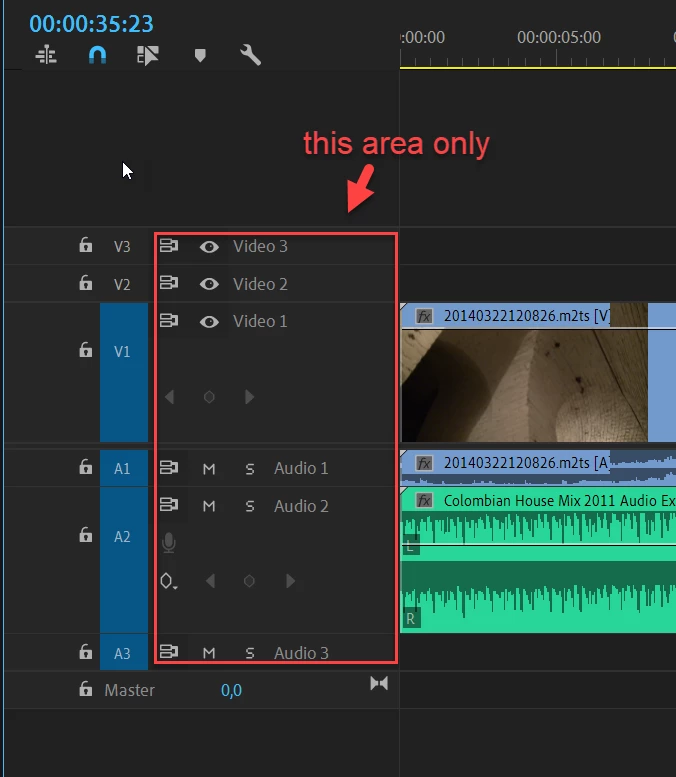676x777 pixels.
Task: Click the Audio 1 track name
Action: (x=301, y=468)
